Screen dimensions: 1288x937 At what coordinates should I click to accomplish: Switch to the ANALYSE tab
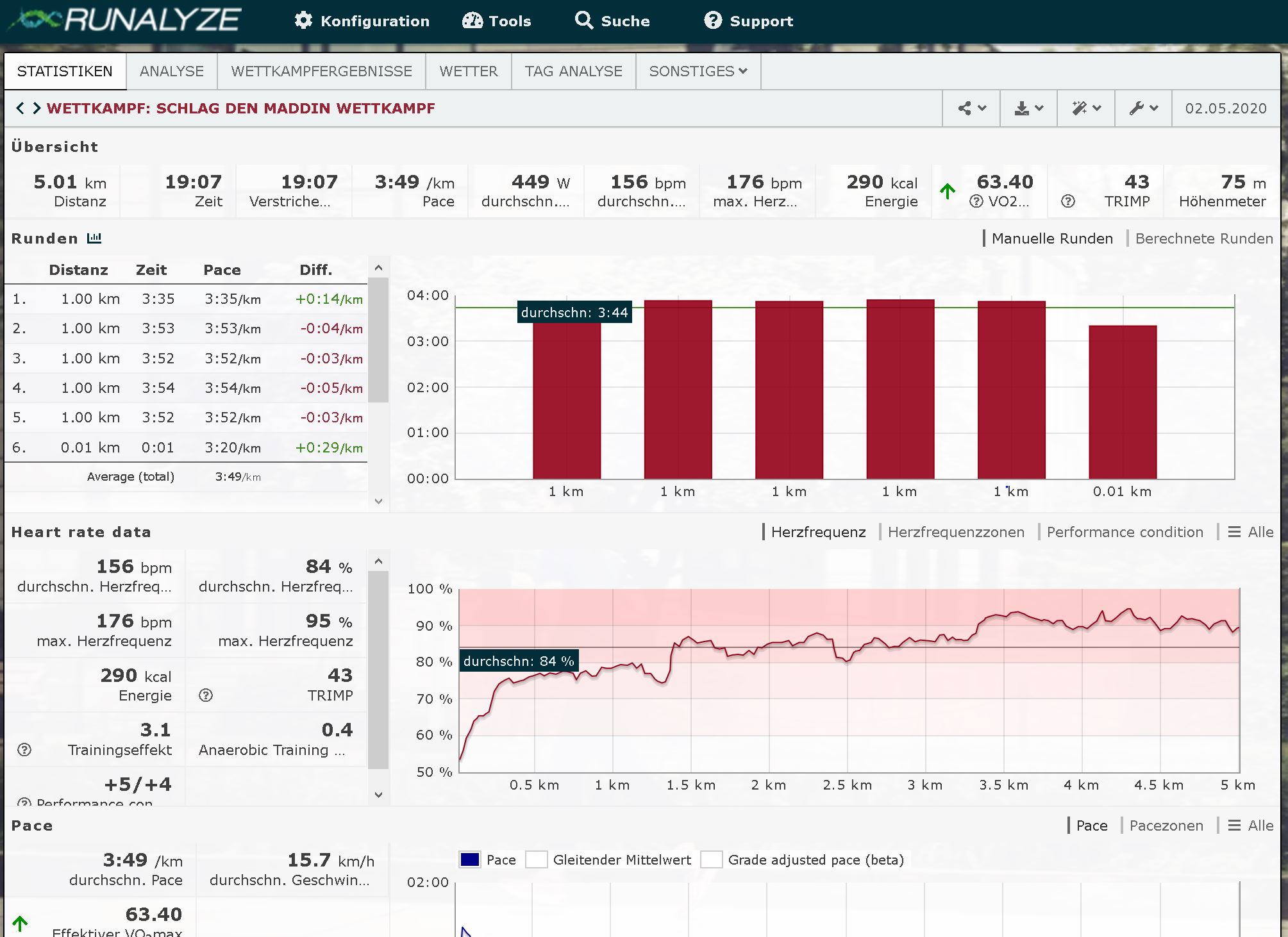171,71
